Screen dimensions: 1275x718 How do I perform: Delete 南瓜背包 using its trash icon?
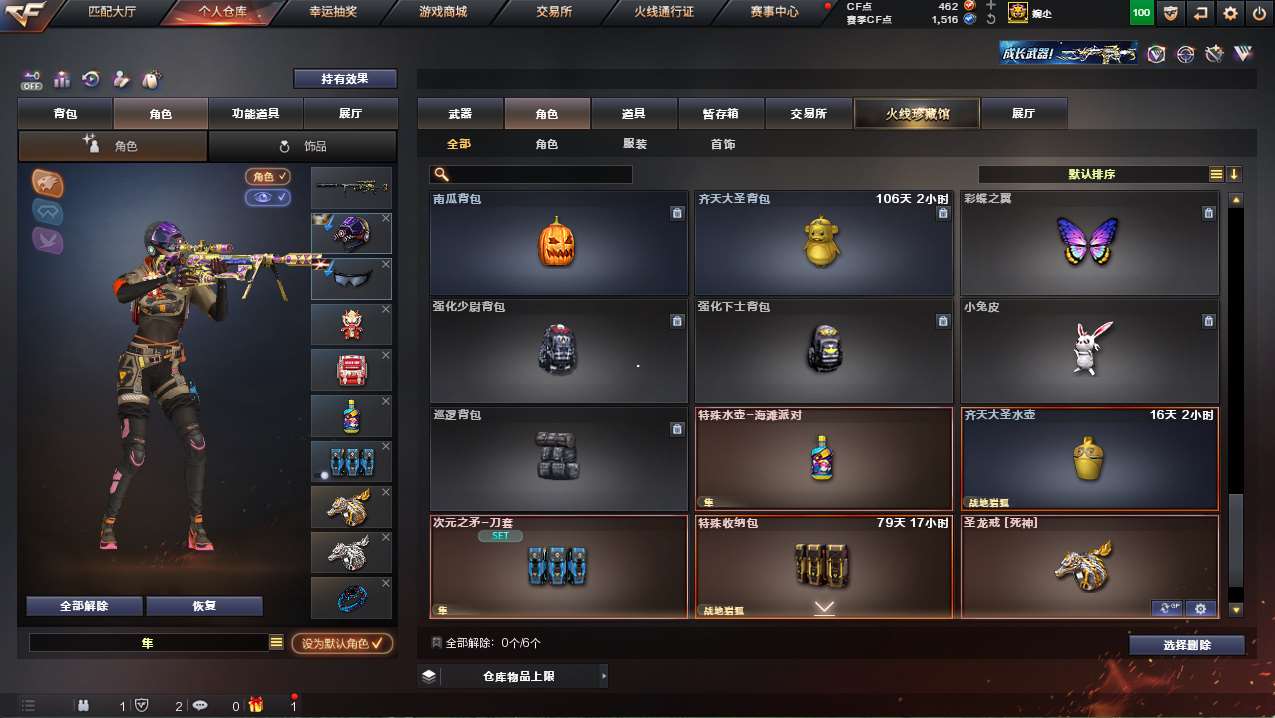click(x=676, y=213)
